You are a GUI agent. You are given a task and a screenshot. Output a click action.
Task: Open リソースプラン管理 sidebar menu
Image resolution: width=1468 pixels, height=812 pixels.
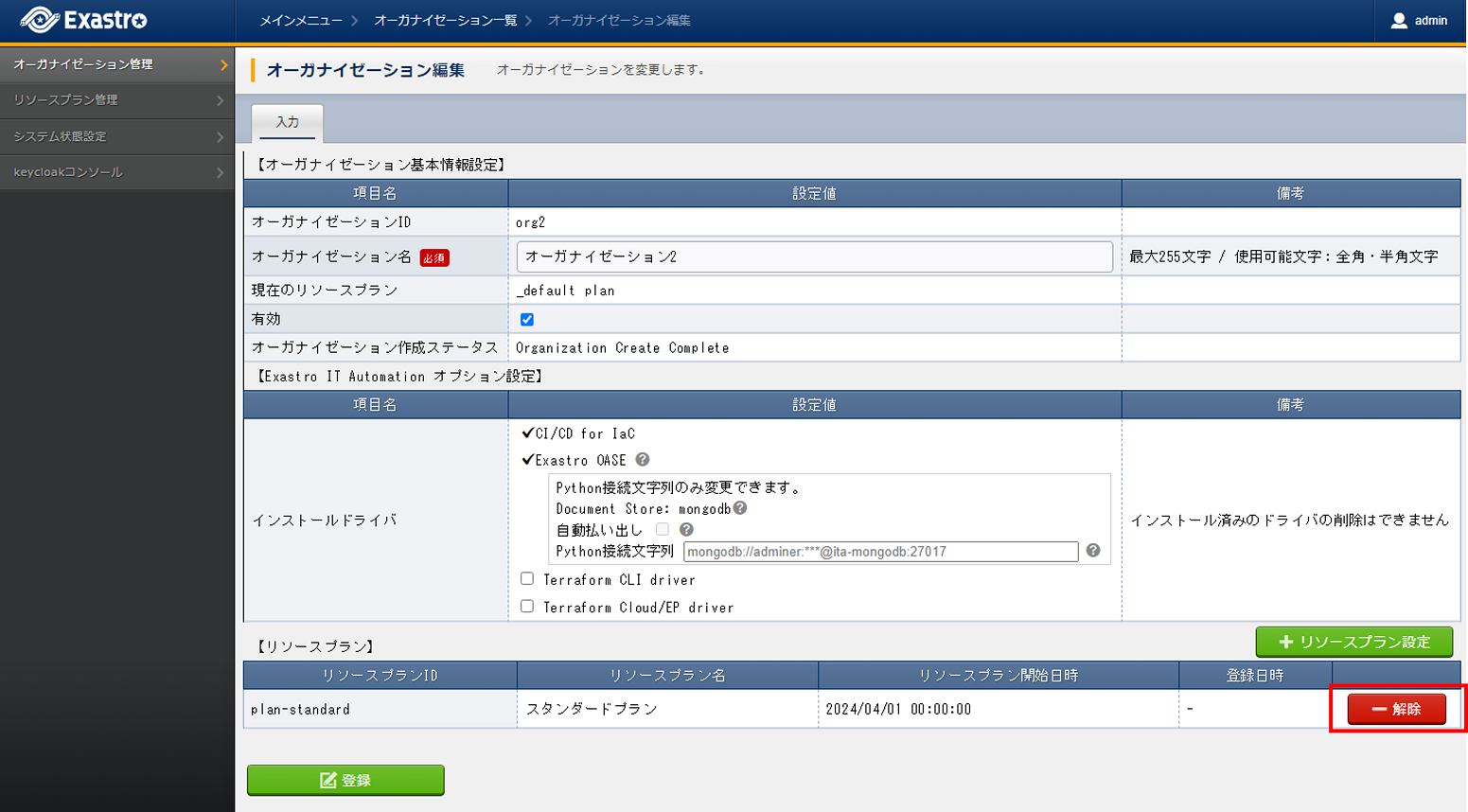117,100
